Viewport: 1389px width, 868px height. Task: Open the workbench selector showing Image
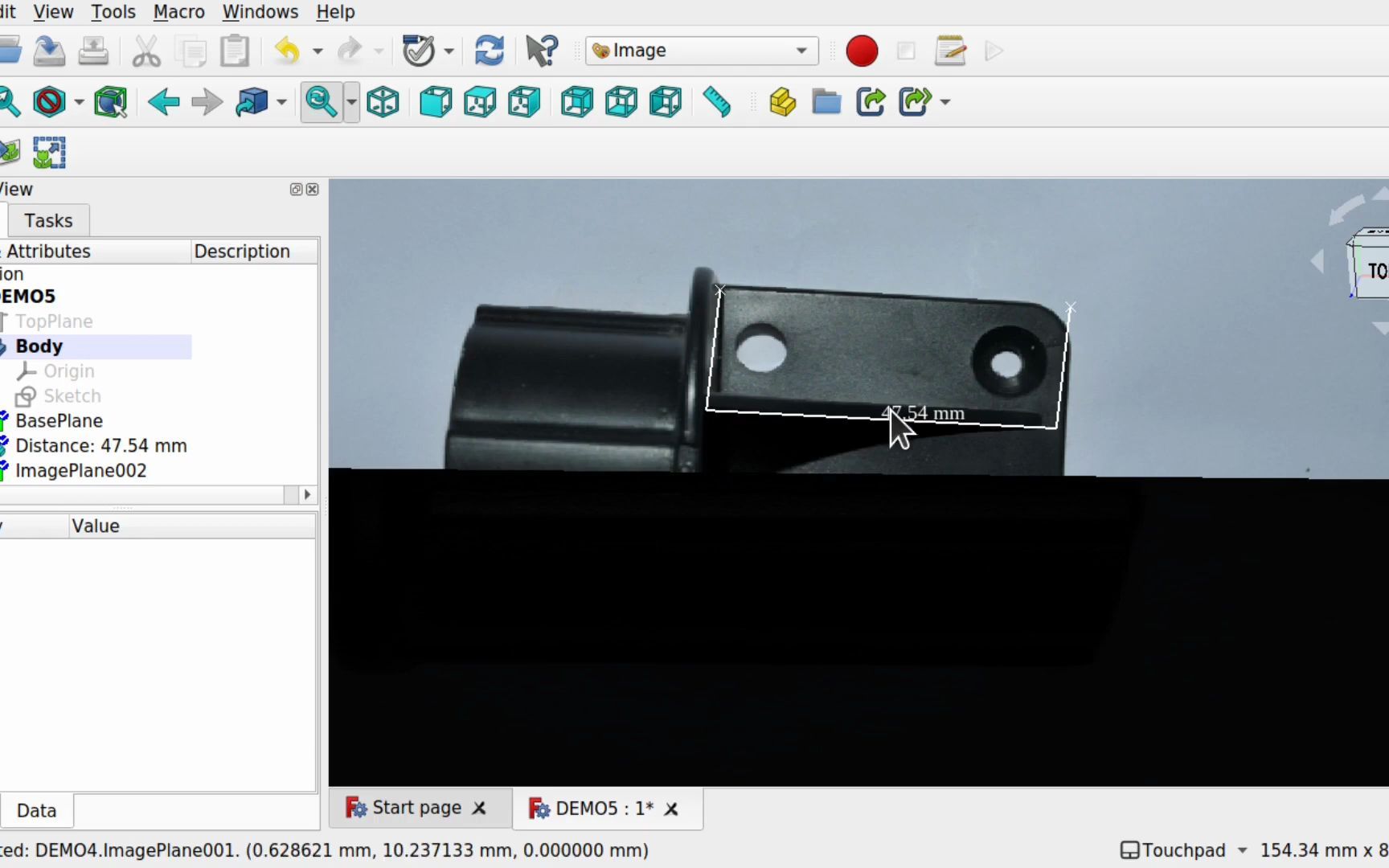[699, 50]
